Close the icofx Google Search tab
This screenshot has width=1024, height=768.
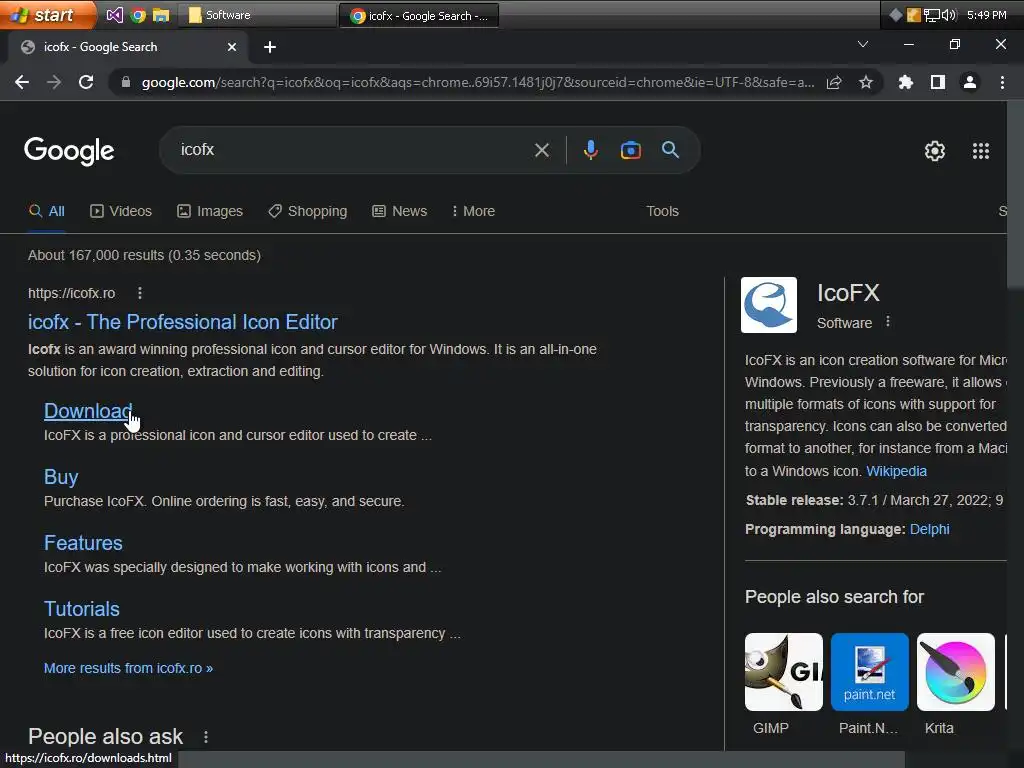click(232, 47)
